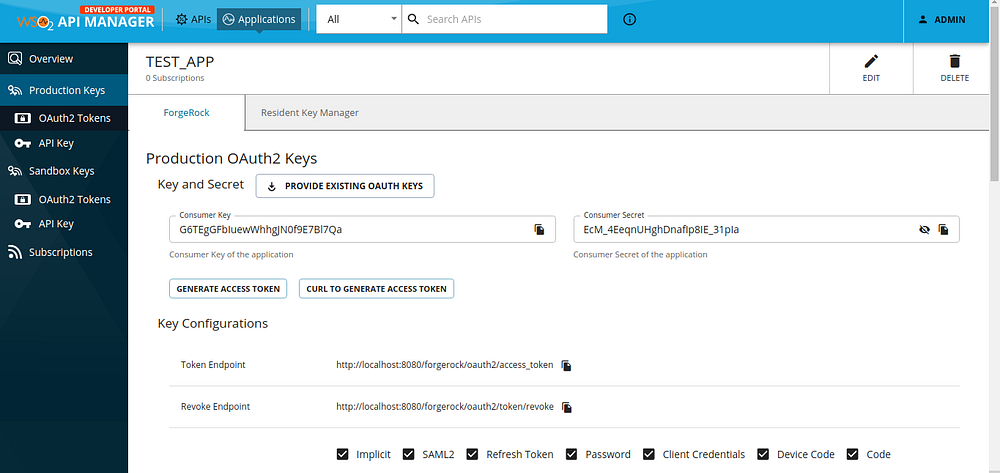Open API Key under Sandbox Keys
Screen dimensions: 1000x473
(x=64, y=224)
